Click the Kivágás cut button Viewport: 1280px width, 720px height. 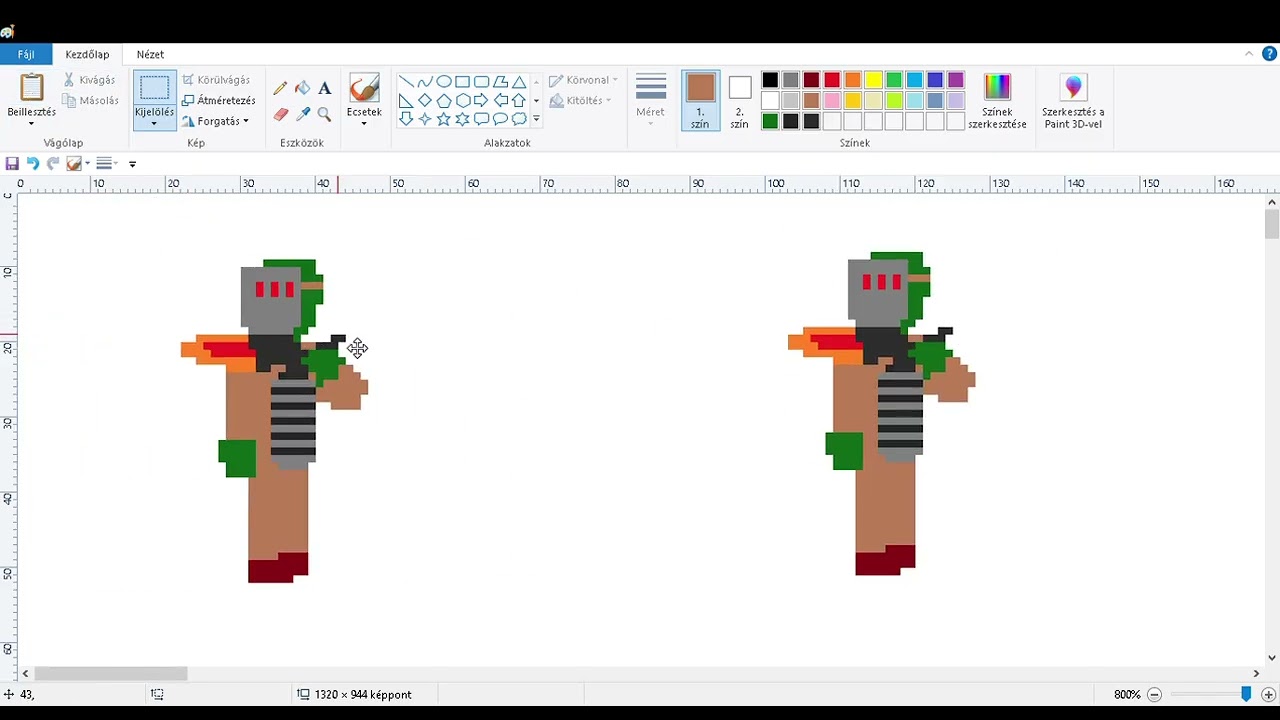click(89, 80)
